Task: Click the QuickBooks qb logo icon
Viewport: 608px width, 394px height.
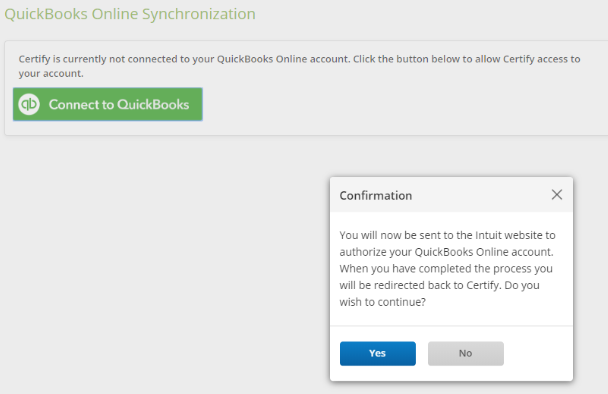Action: point(29,104)
